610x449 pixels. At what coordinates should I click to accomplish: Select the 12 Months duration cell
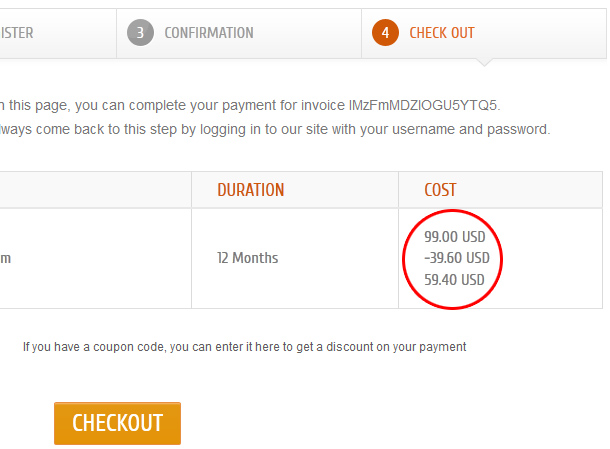[295, 258]
